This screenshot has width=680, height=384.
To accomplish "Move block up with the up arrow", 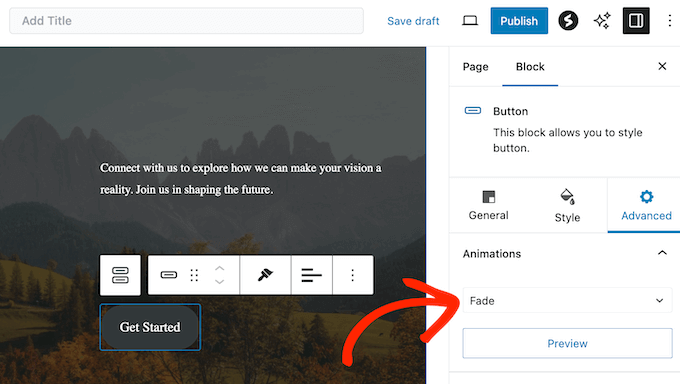I will (x=219, y=268).
